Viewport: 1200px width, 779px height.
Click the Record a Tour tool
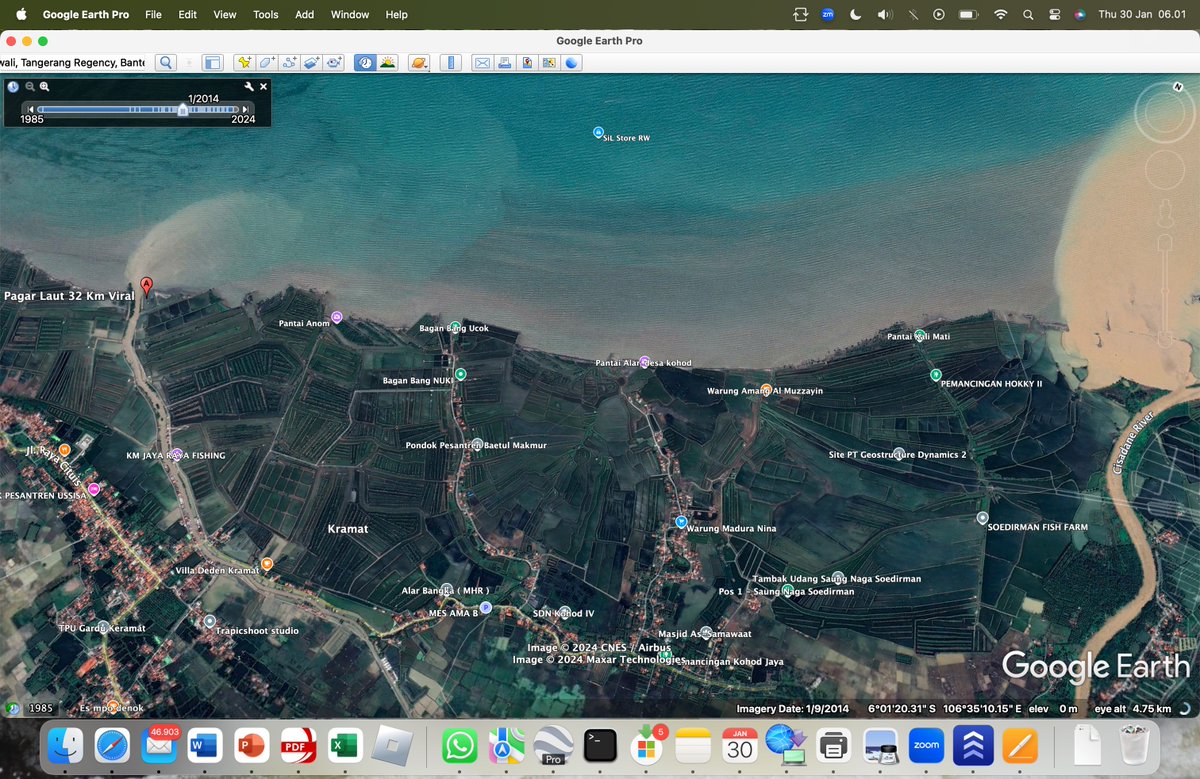coord(334,62)
